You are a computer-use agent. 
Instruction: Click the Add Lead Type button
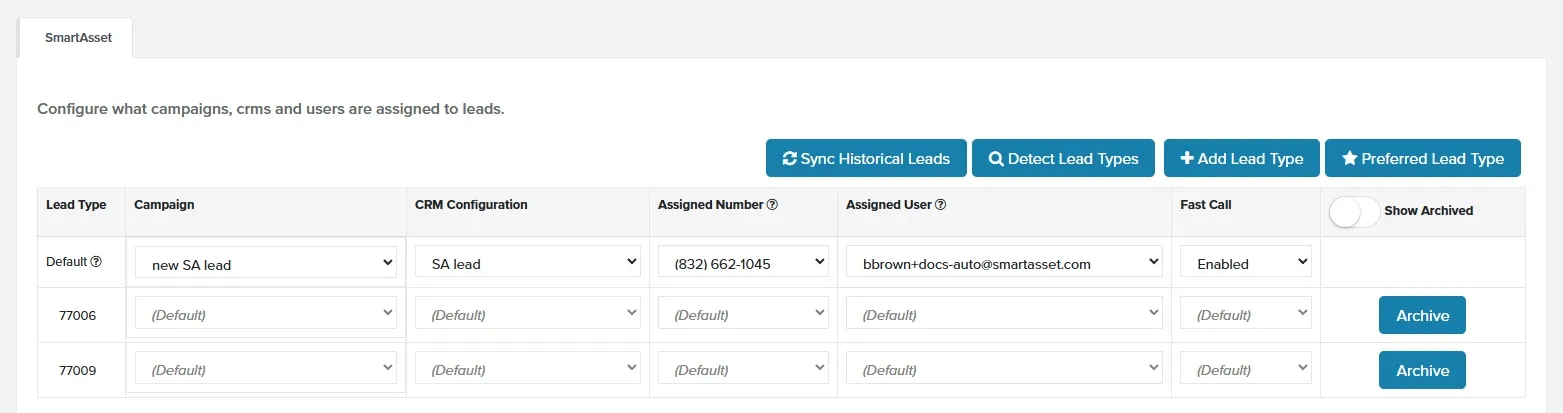(x=1242, y=158)
